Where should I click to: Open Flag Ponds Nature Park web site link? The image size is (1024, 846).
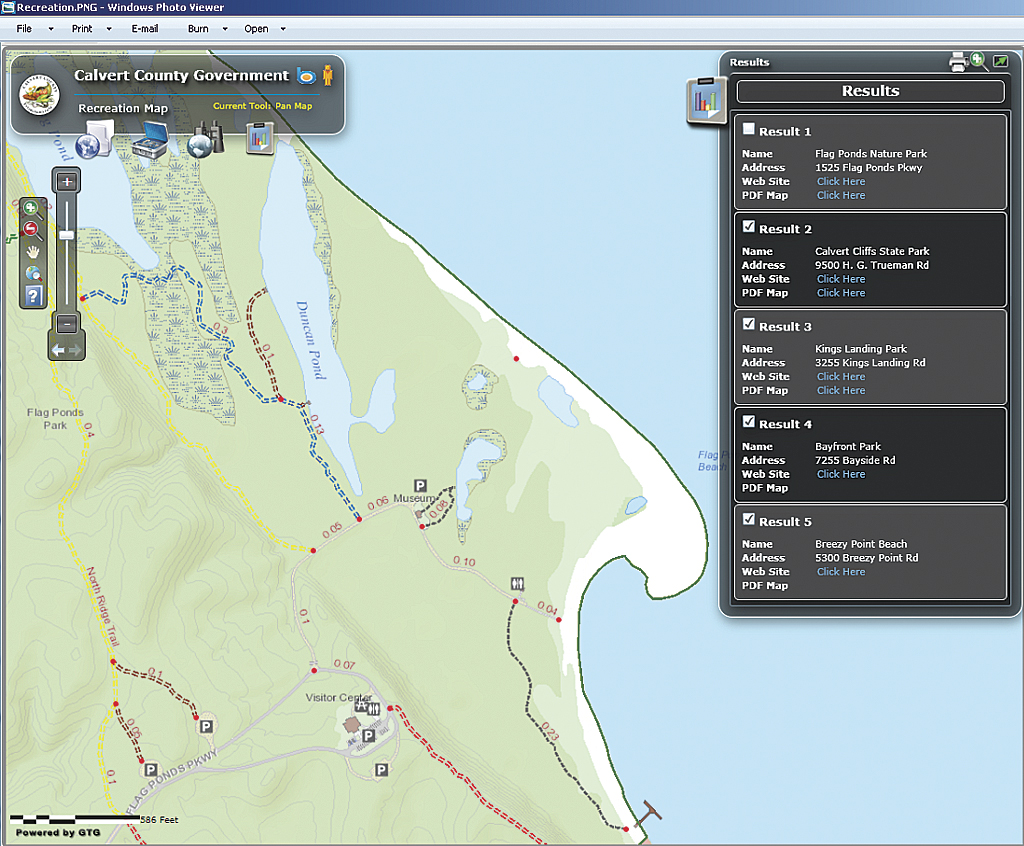840,182
